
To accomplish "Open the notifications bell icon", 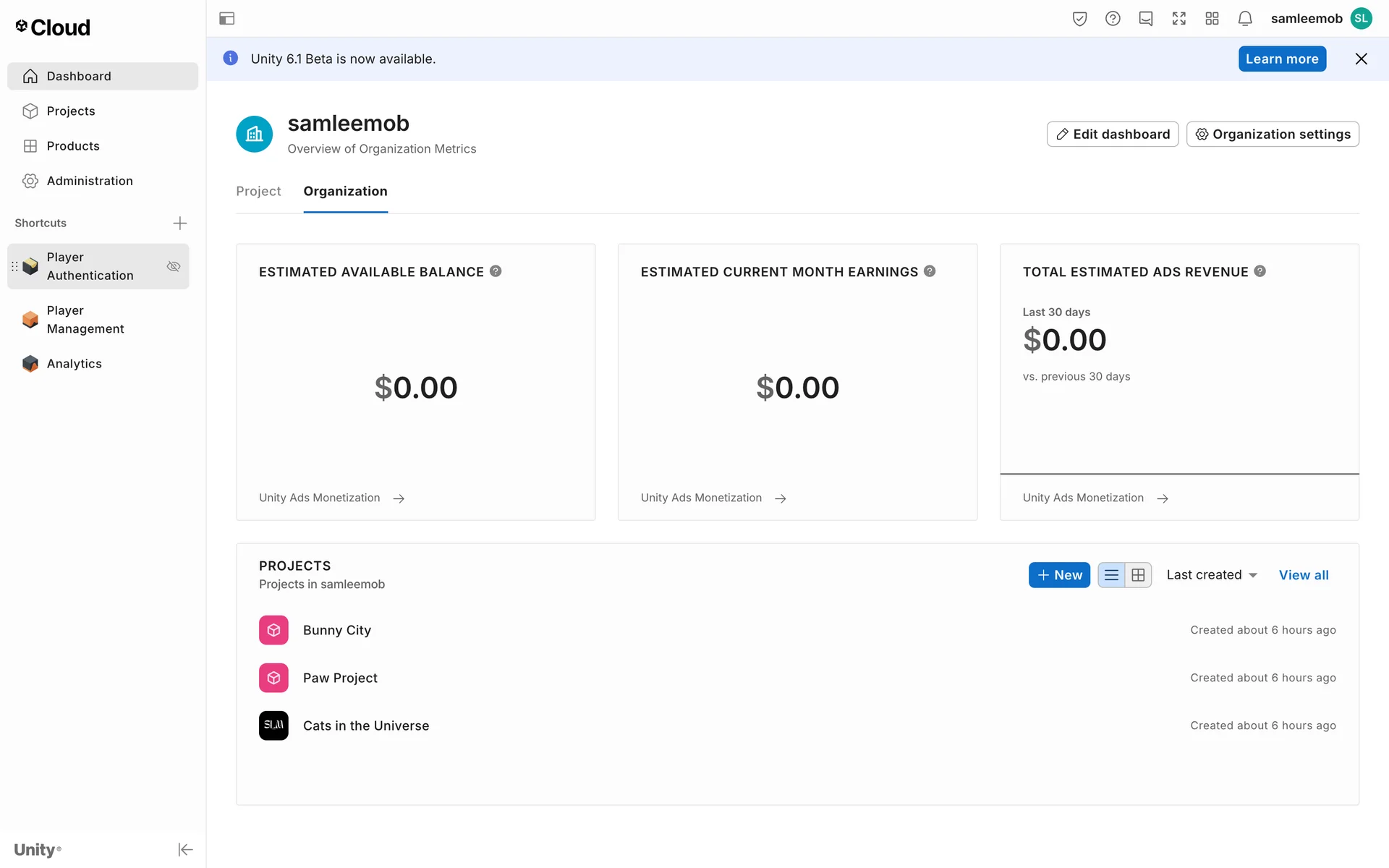I will tap(1244, 19).
